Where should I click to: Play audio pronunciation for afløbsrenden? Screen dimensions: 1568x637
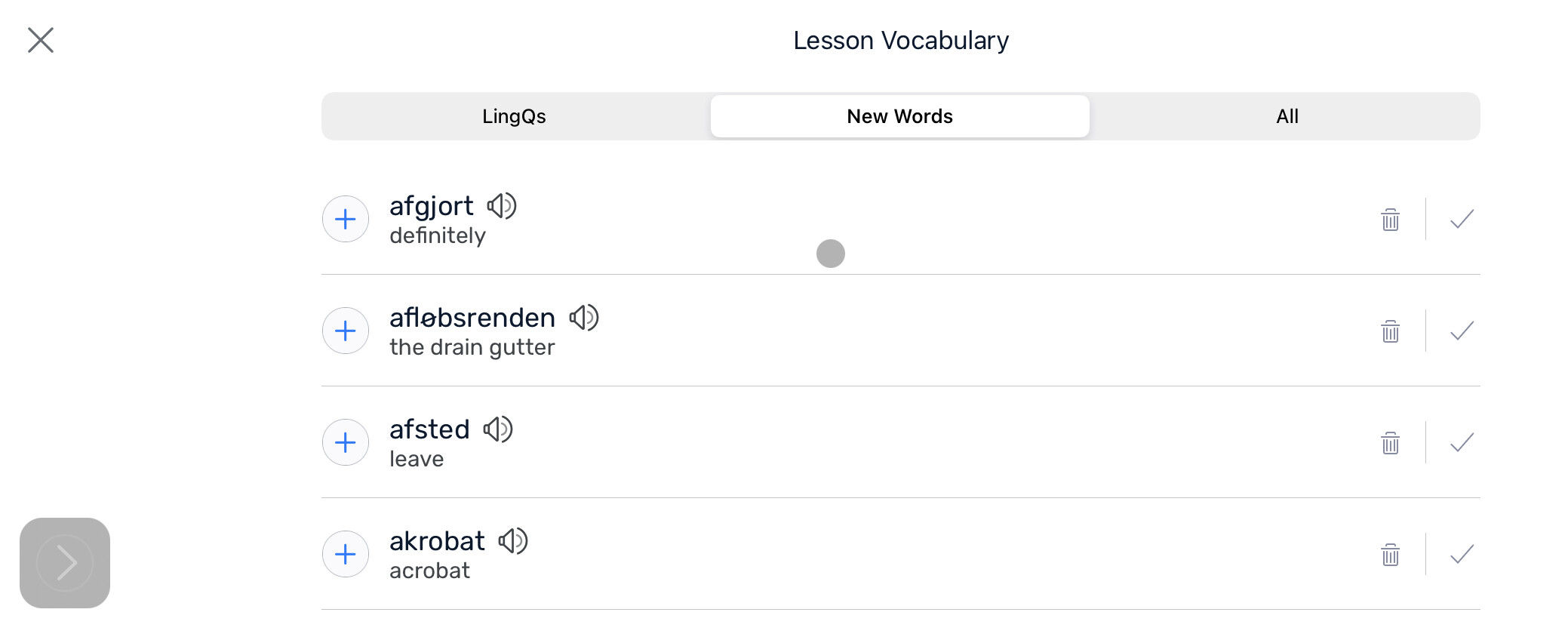pos(584,318)
